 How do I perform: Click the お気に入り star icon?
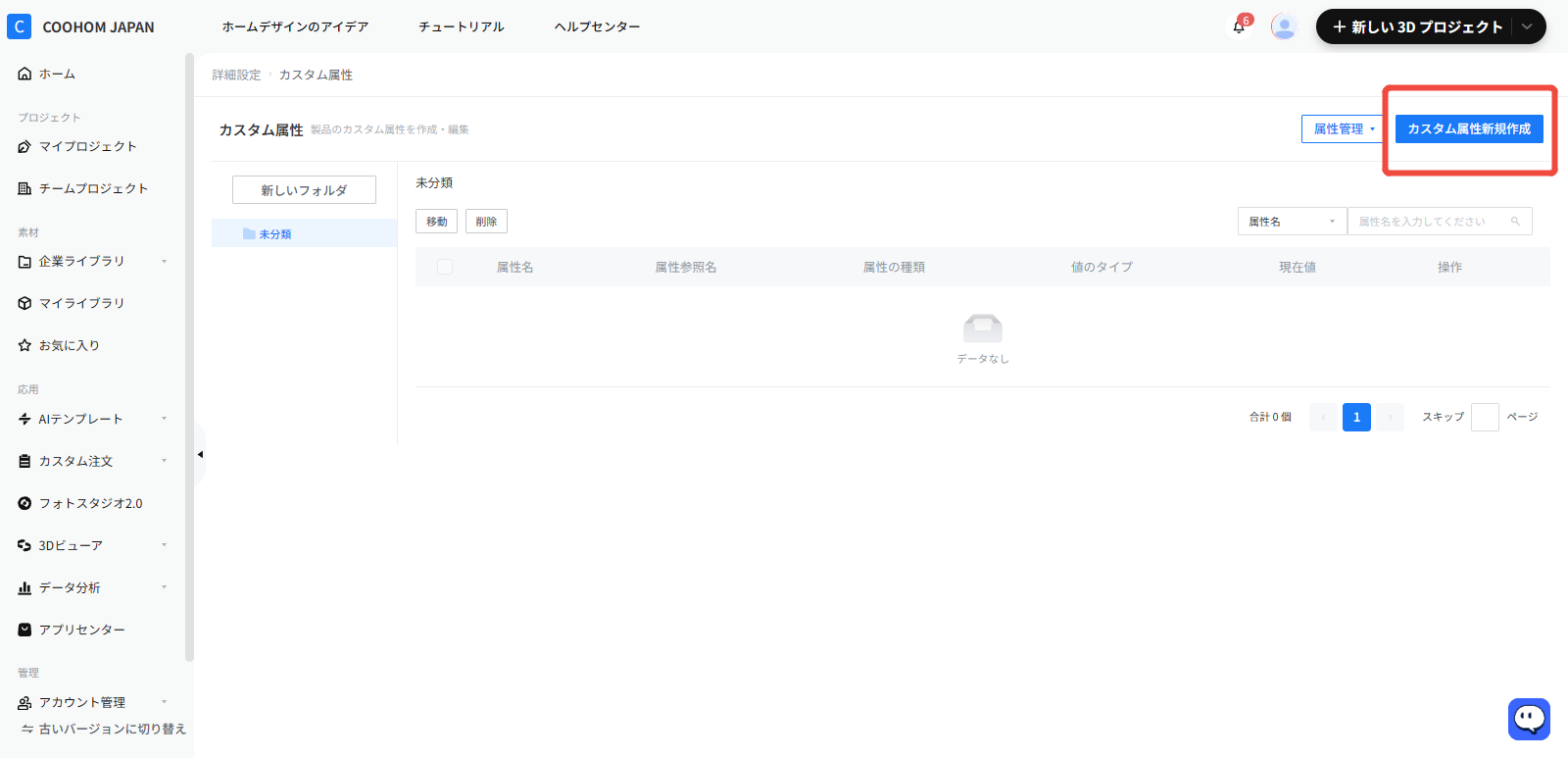click(24, 345)
